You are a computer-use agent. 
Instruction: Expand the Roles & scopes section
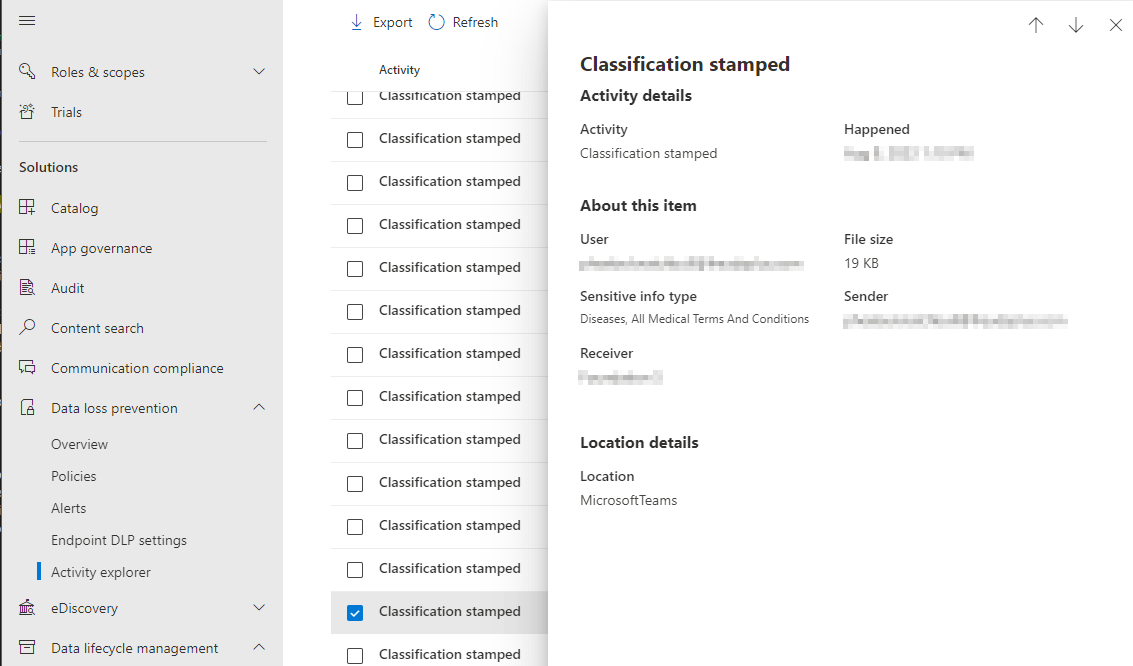[259, 72]
